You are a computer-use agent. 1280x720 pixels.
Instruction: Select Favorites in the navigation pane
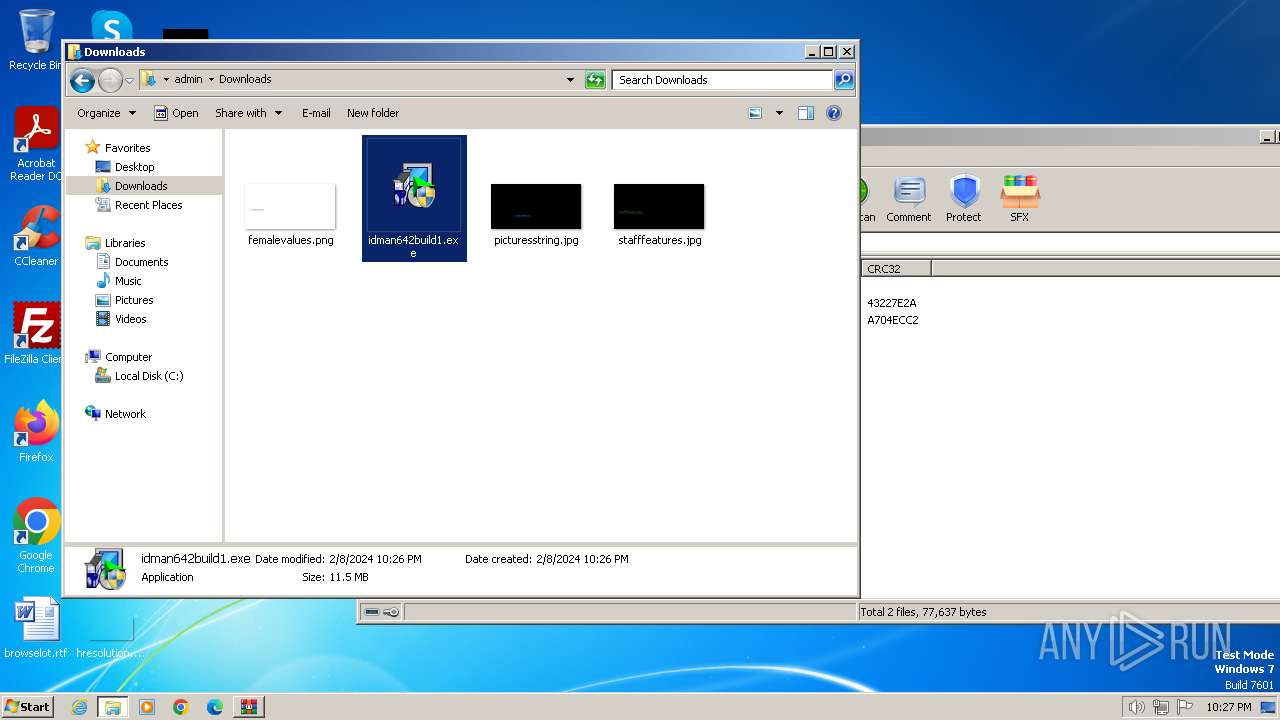pos(127,148)
